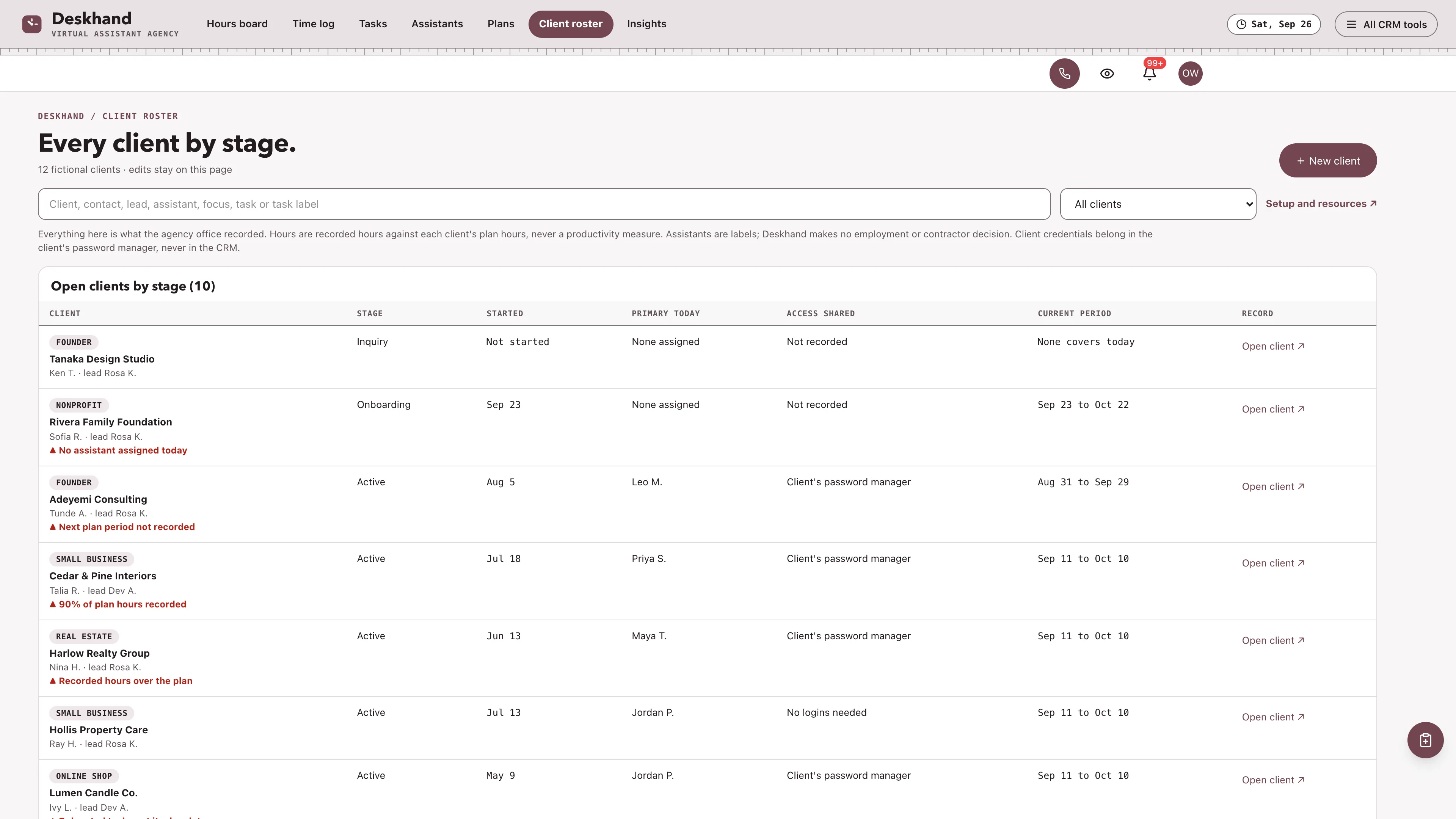Click the Deskhand logo icon
The image size is (1456, 819).
tap(31, 24)
